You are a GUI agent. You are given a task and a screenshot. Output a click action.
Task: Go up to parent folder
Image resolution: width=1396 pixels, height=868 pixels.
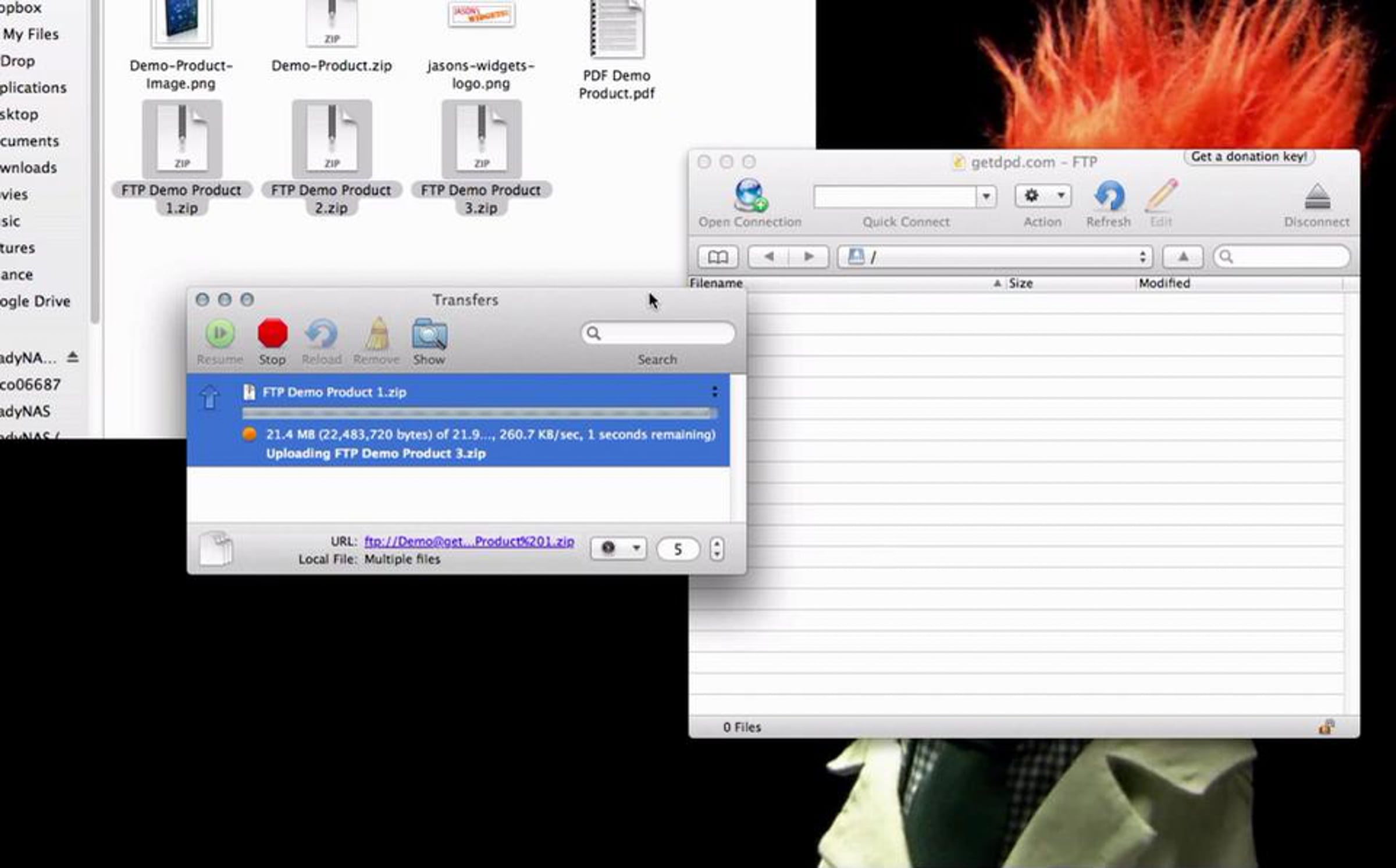point(1183,257)
